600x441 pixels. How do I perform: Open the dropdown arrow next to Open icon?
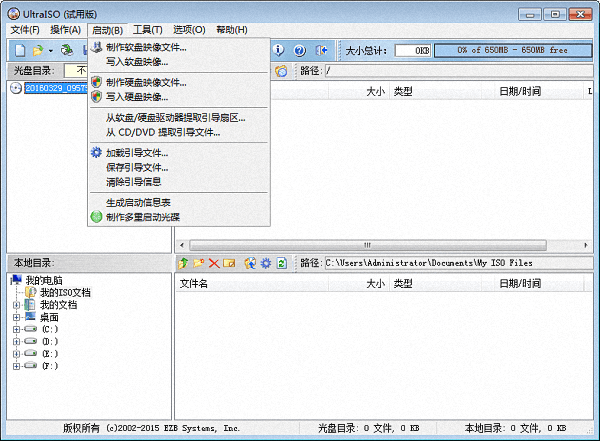click(51, 51)
